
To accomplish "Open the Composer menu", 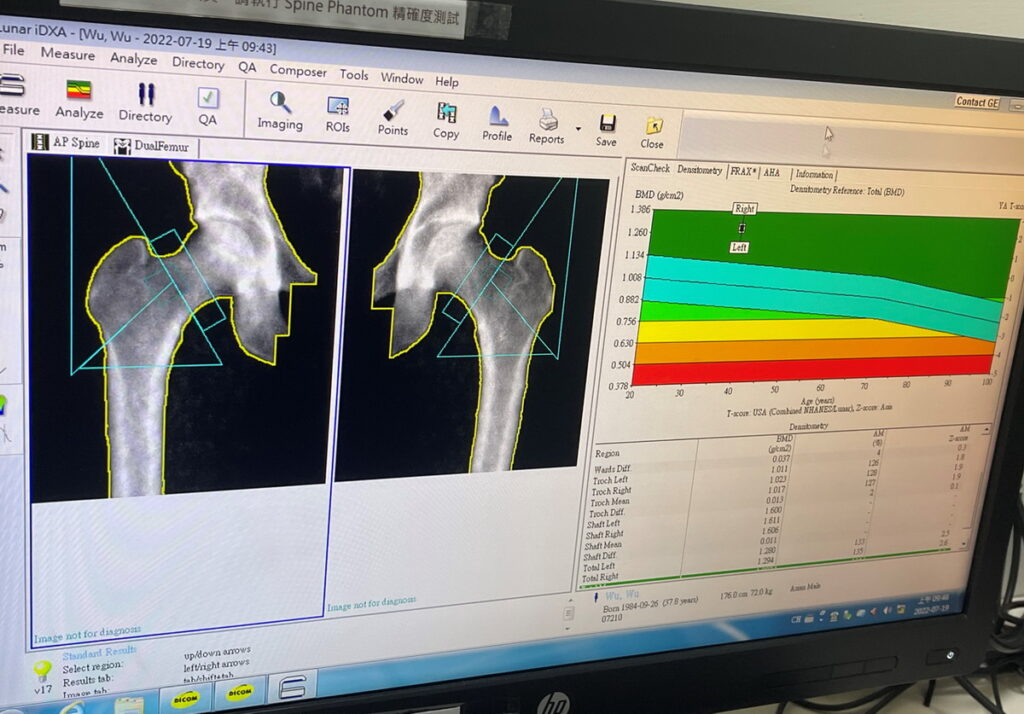I will coord(298,71).
